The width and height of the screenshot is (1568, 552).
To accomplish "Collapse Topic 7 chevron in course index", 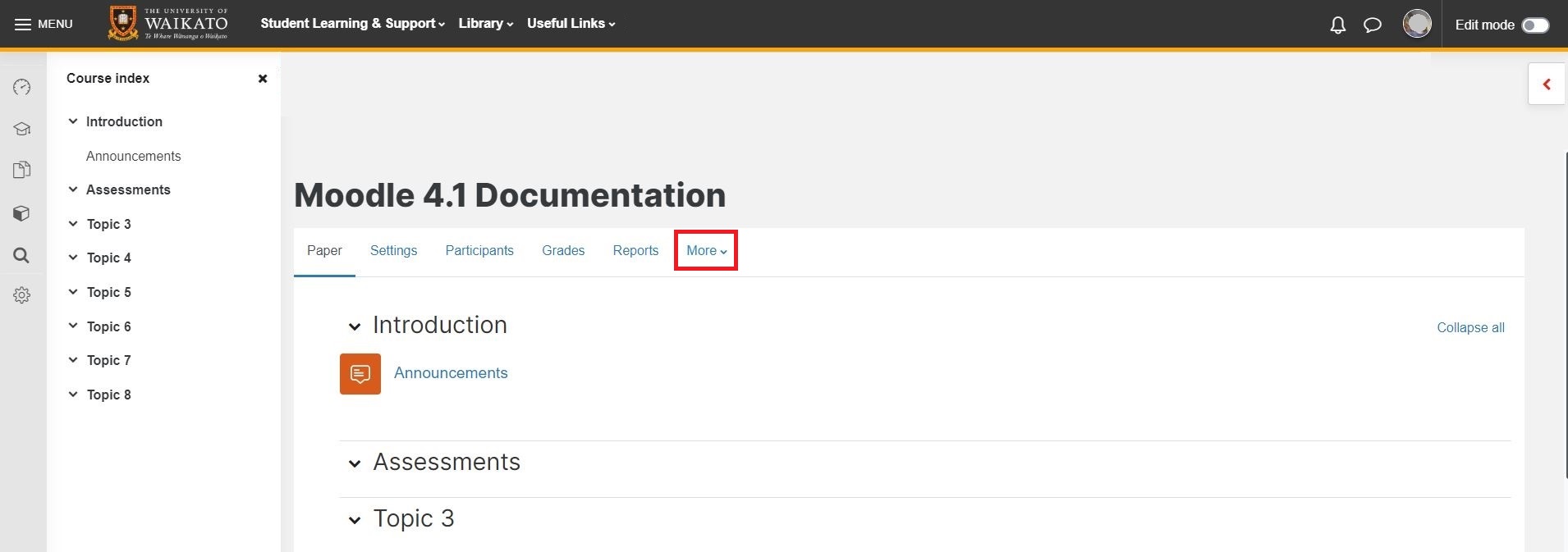I will click(x=73, y=360).
